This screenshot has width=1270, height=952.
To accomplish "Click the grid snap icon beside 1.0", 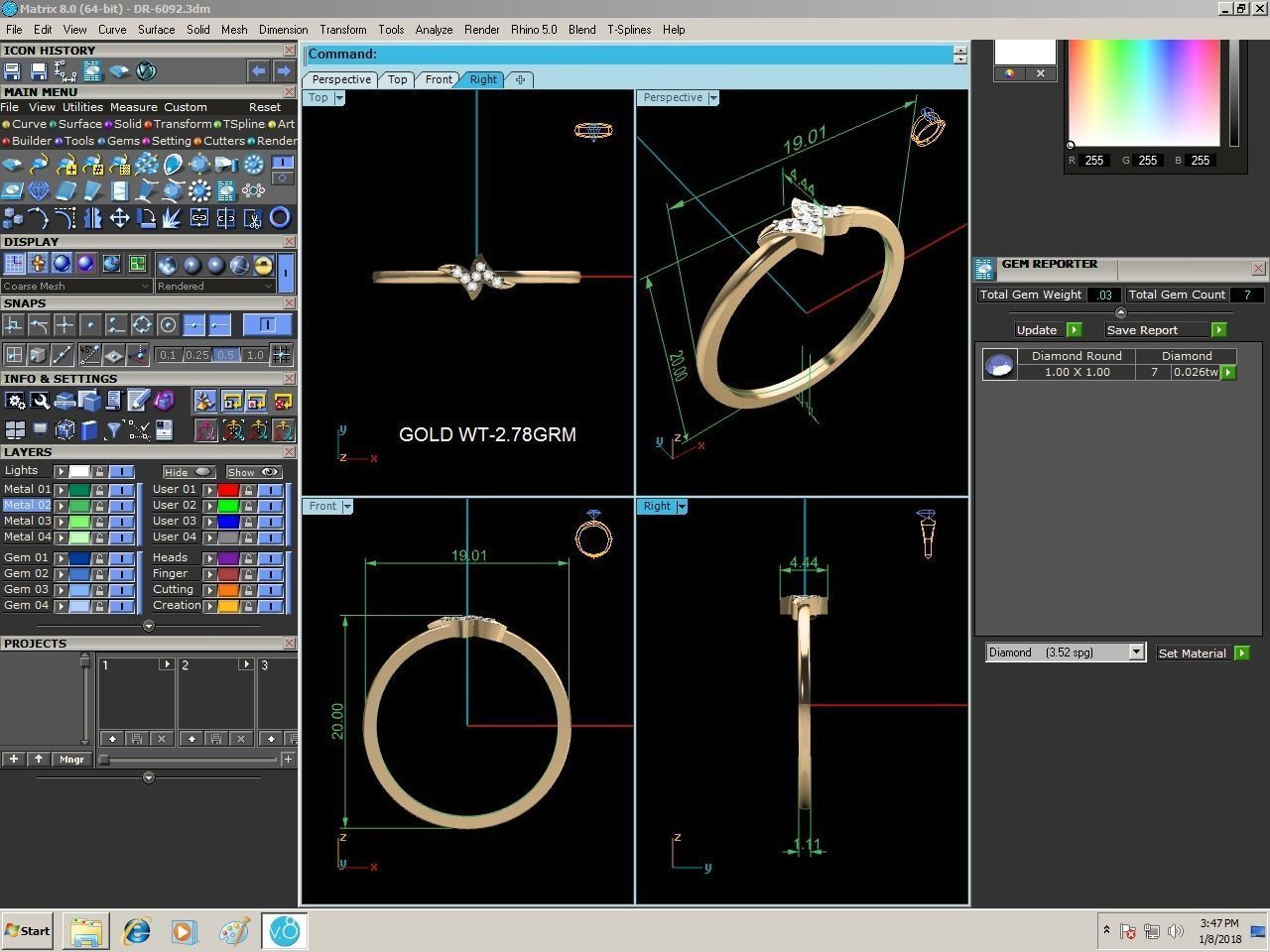I will (x=281, y=355).
